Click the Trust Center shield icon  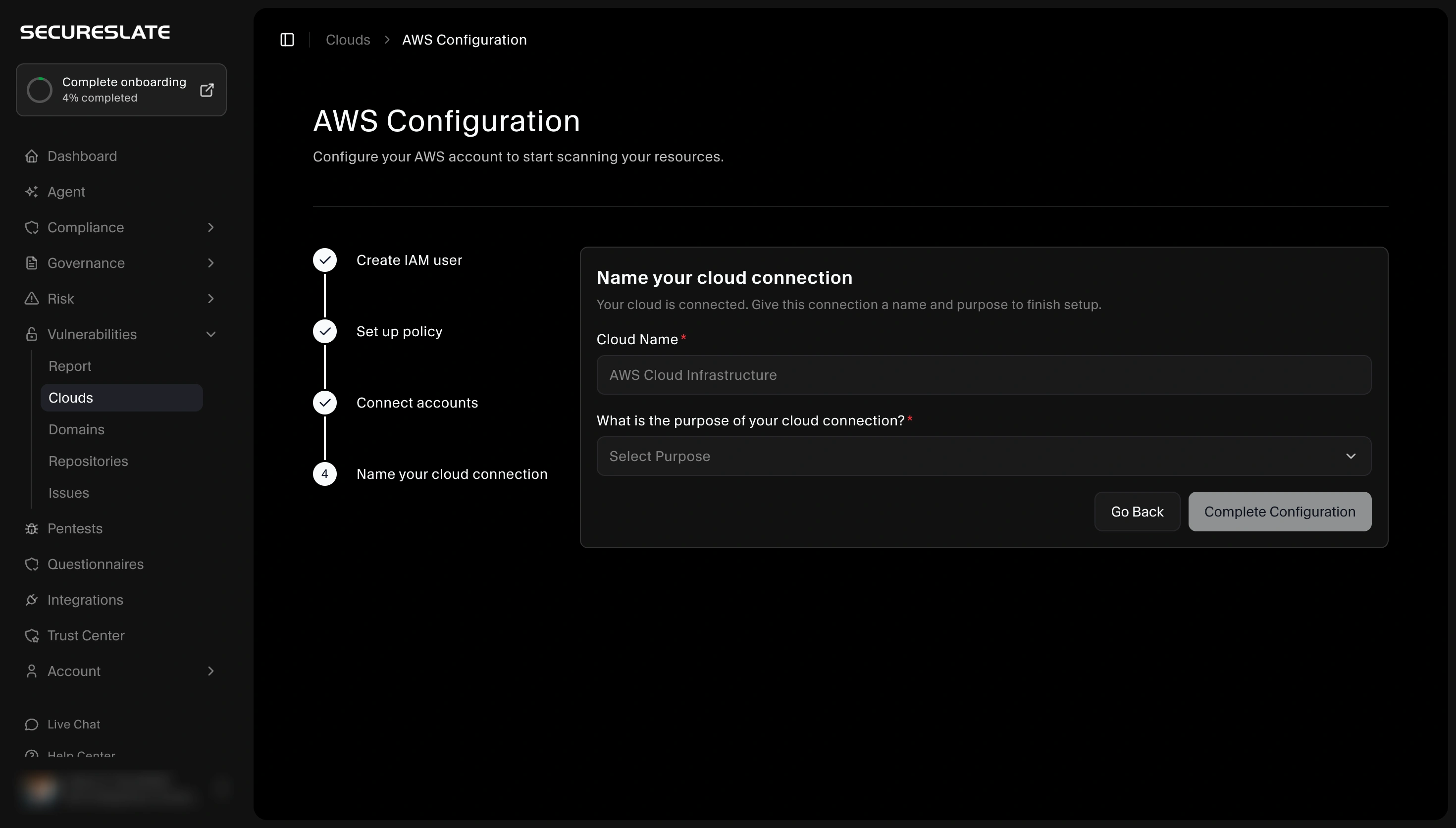pos(32,636)
